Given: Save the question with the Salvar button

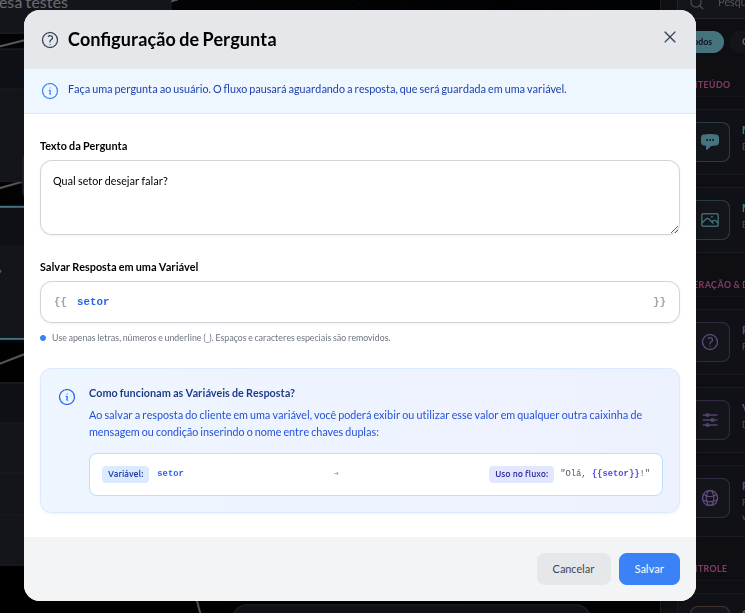Looking at the screenshot, I should coord(649,569).
